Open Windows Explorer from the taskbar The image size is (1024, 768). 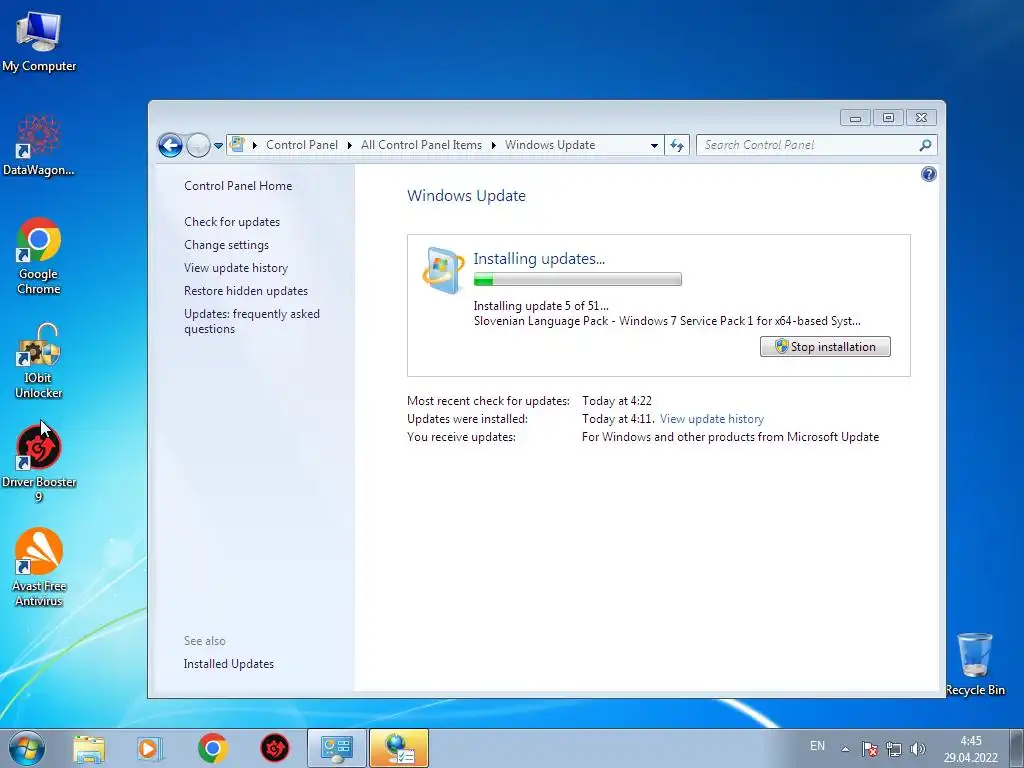point(89,748)
